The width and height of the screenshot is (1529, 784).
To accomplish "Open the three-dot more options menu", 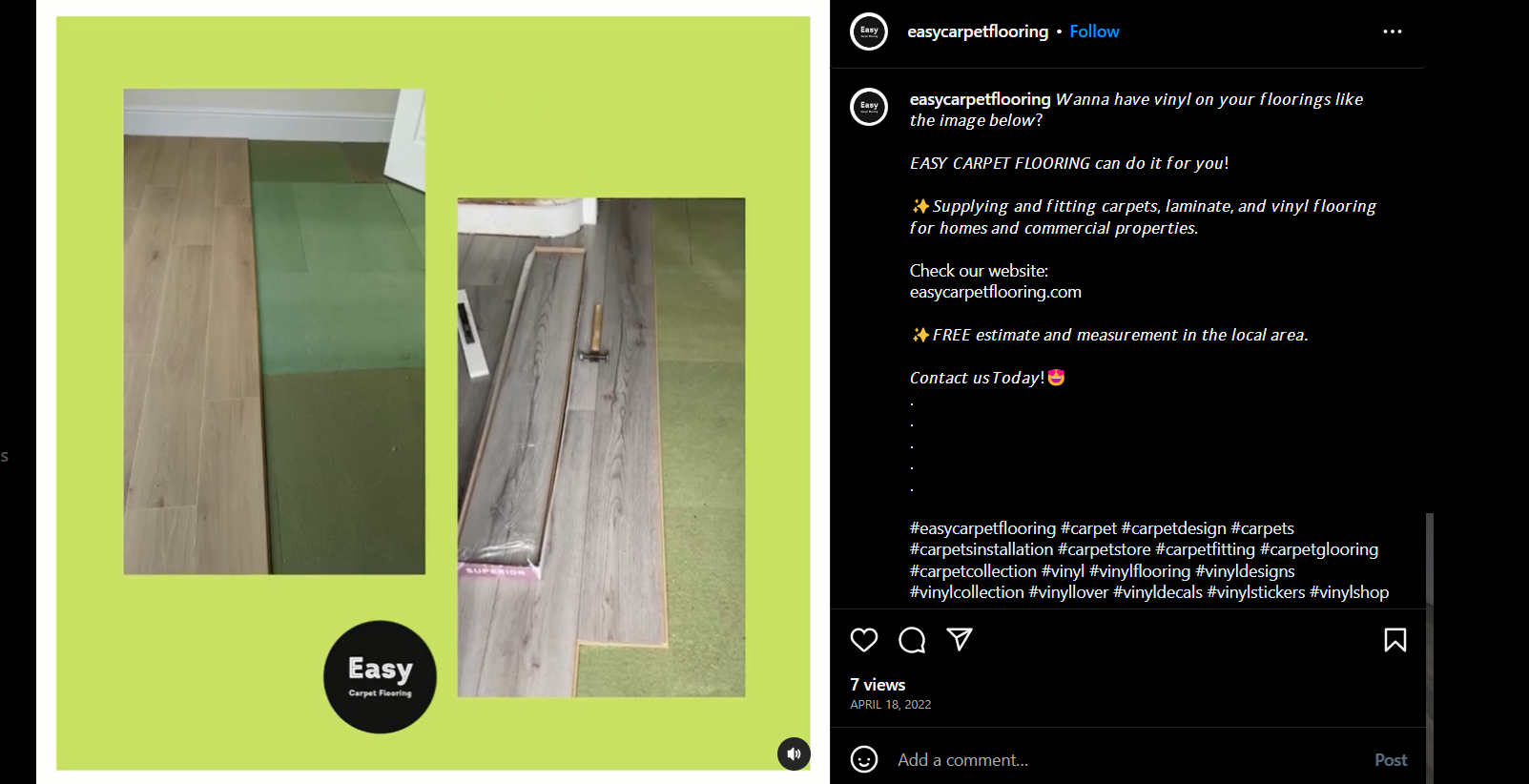I will coord(1393,31).
